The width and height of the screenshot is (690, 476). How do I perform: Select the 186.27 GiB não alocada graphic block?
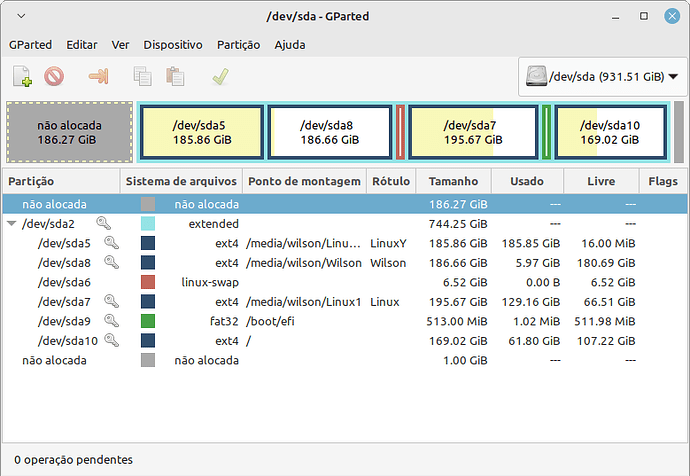(69, 132)
